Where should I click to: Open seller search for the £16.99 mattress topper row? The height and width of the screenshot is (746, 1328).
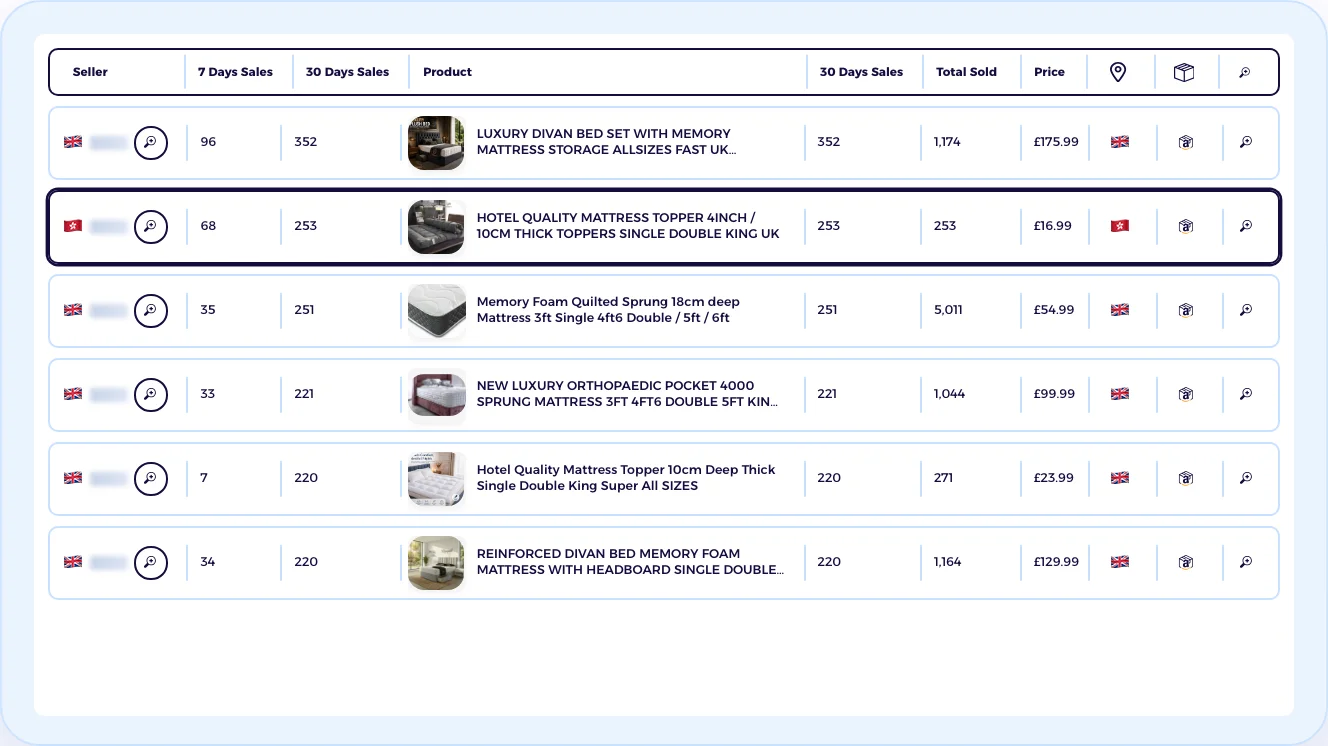click(x=151, y=226)
